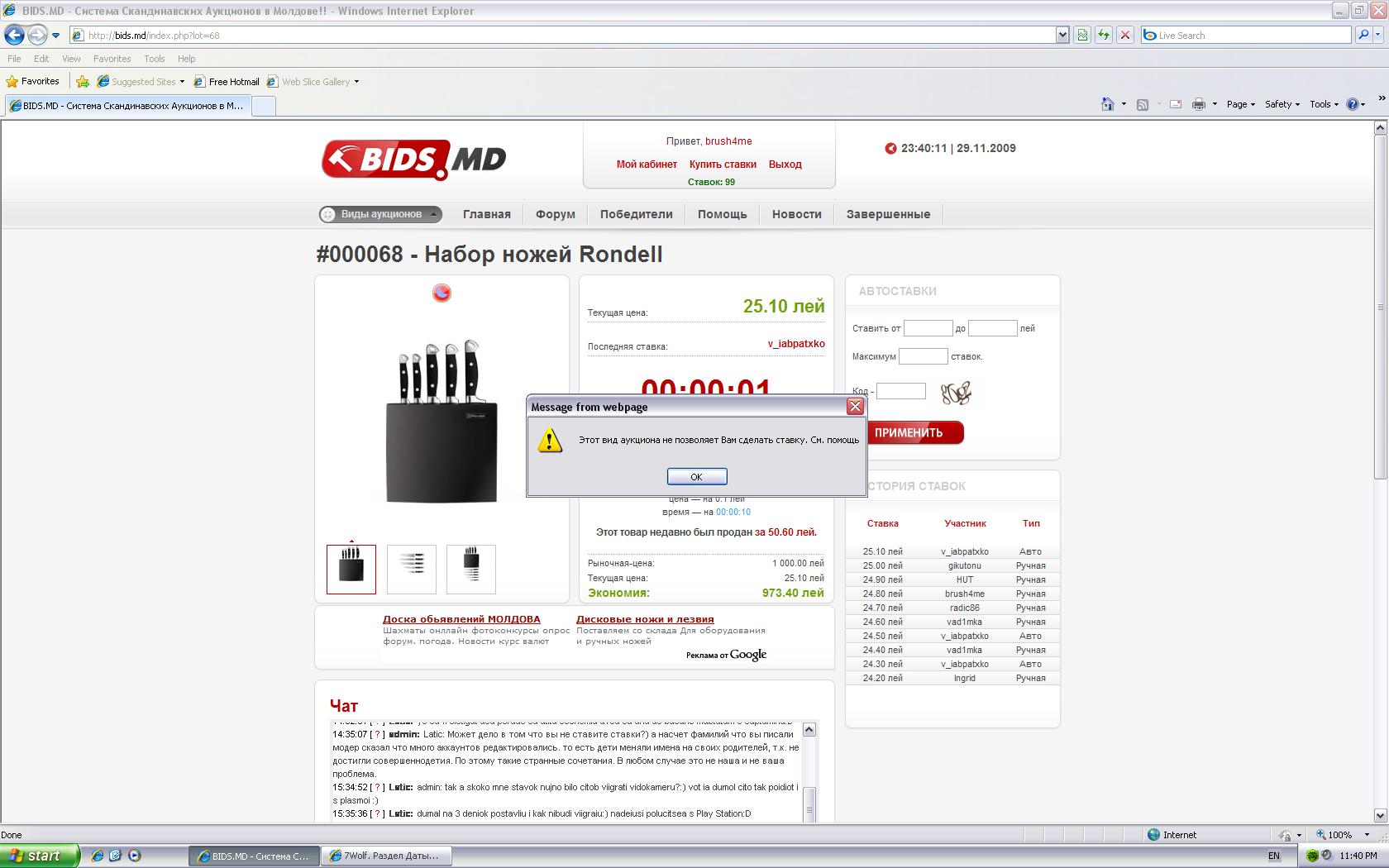Expand the Виды аукционов menu
Screen dimensions: 1389x868
pyautogui.click(x=380, y=214)
